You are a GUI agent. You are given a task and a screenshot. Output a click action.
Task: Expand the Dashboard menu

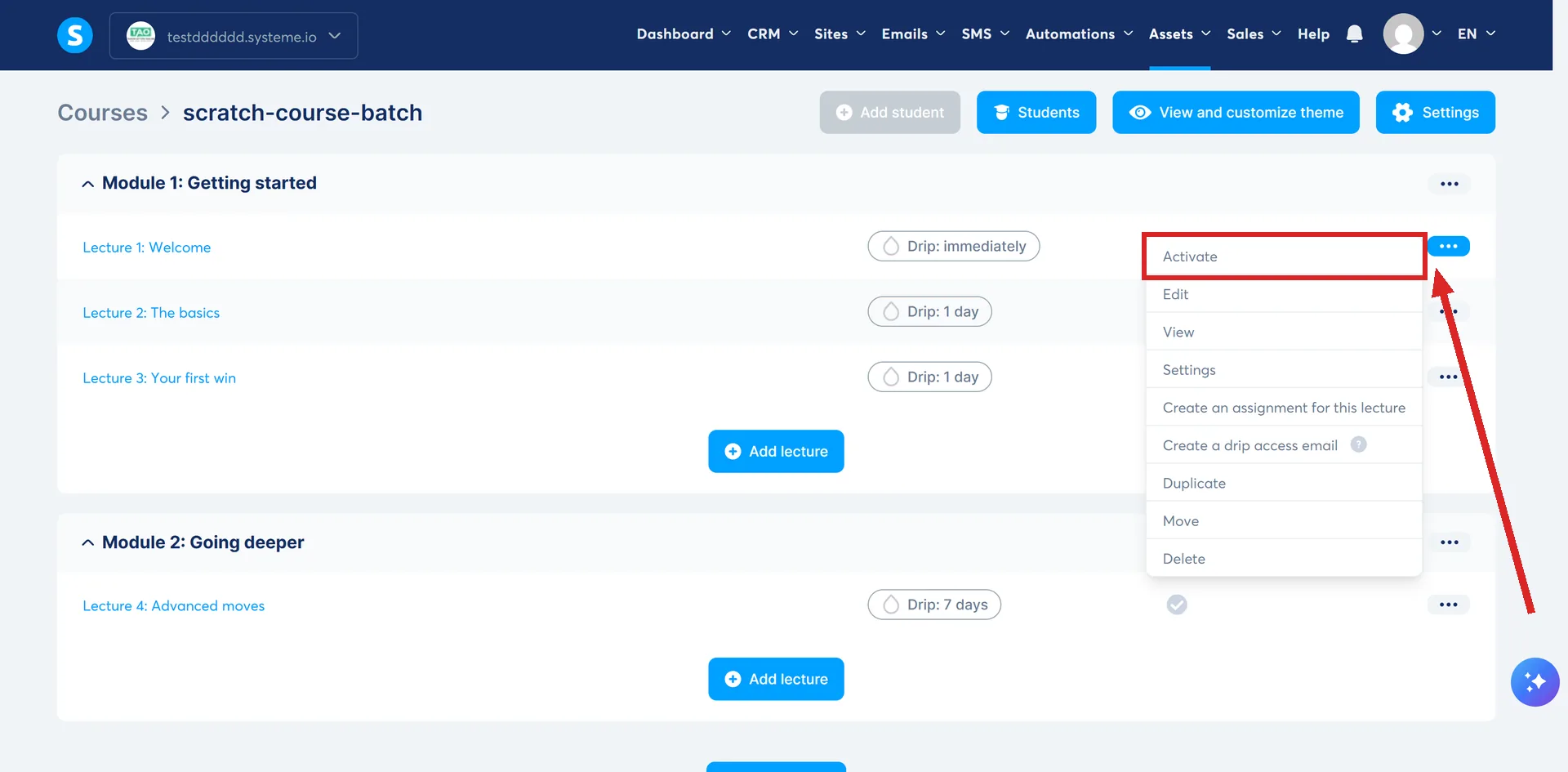tap(684, 33)
